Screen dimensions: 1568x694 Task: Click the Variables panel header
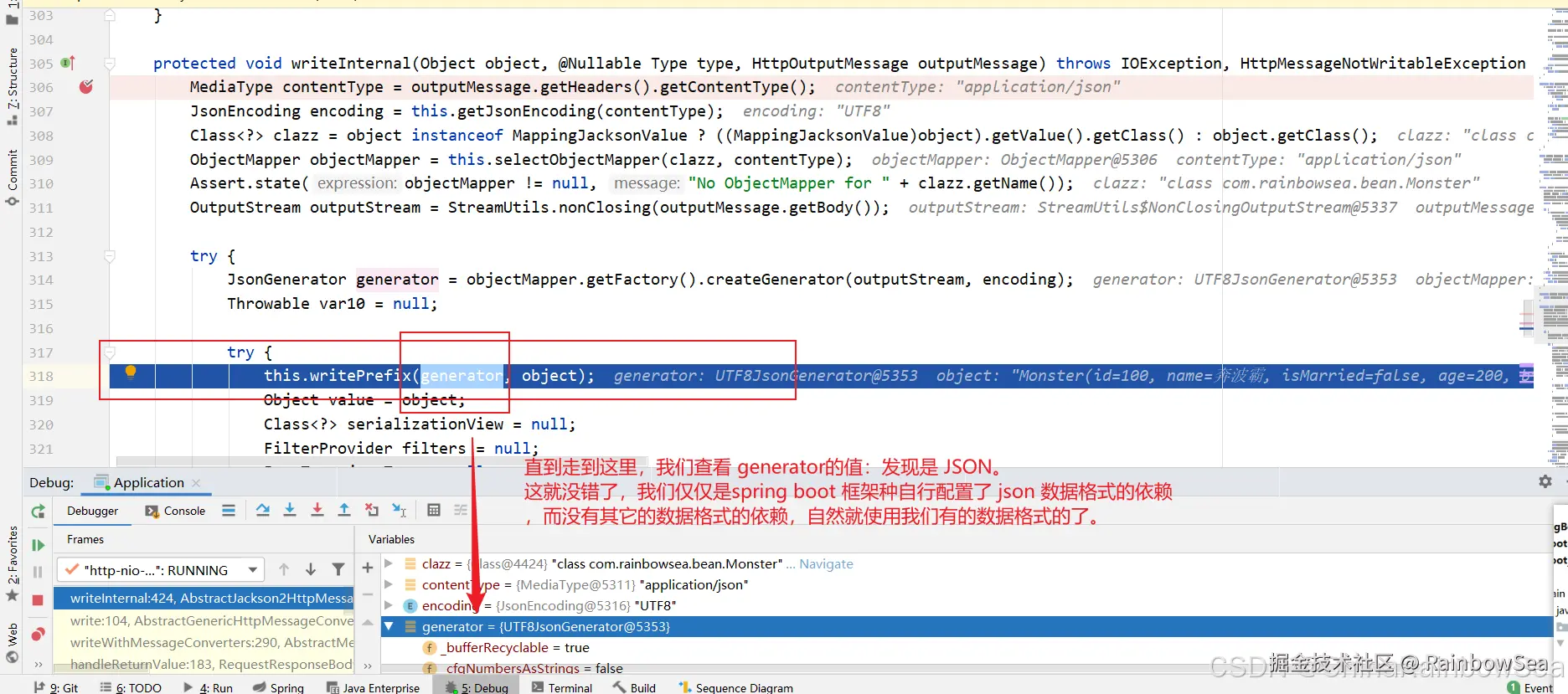pos(391,539)
